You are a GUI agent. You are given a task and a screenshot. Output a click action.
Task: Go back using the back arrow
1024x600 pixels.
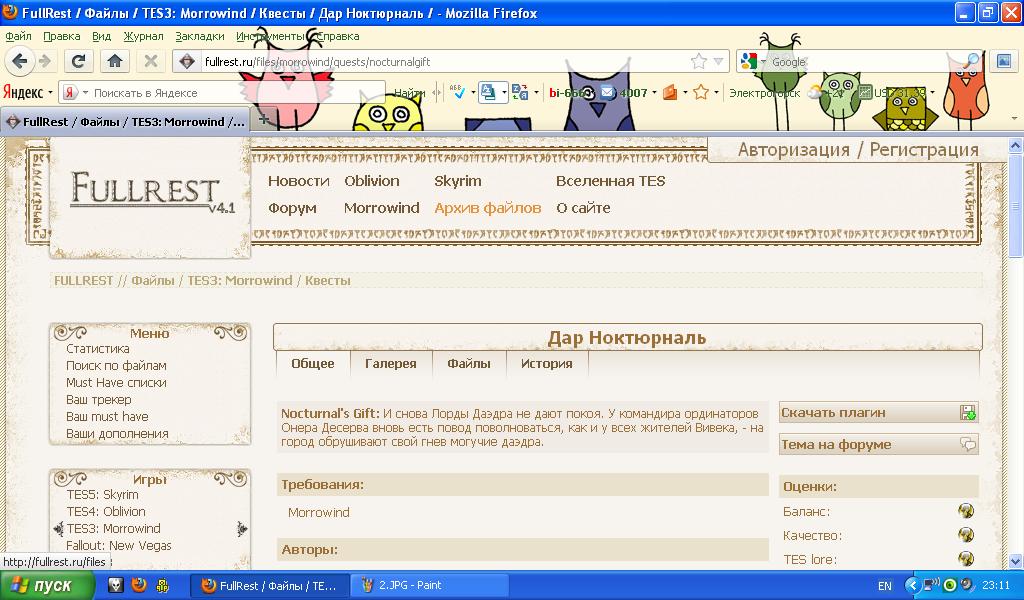pos(20,61)
